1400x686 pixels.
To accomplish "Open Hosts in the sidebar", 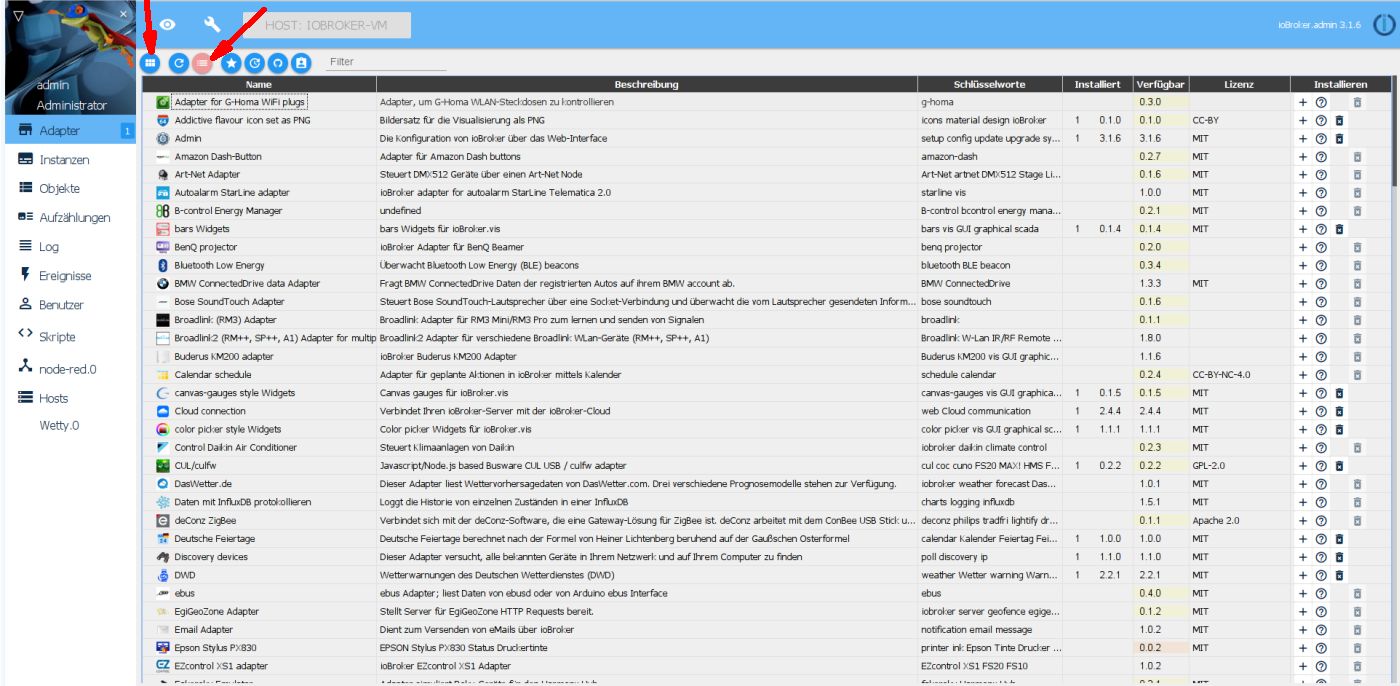I will coord(70,398).
